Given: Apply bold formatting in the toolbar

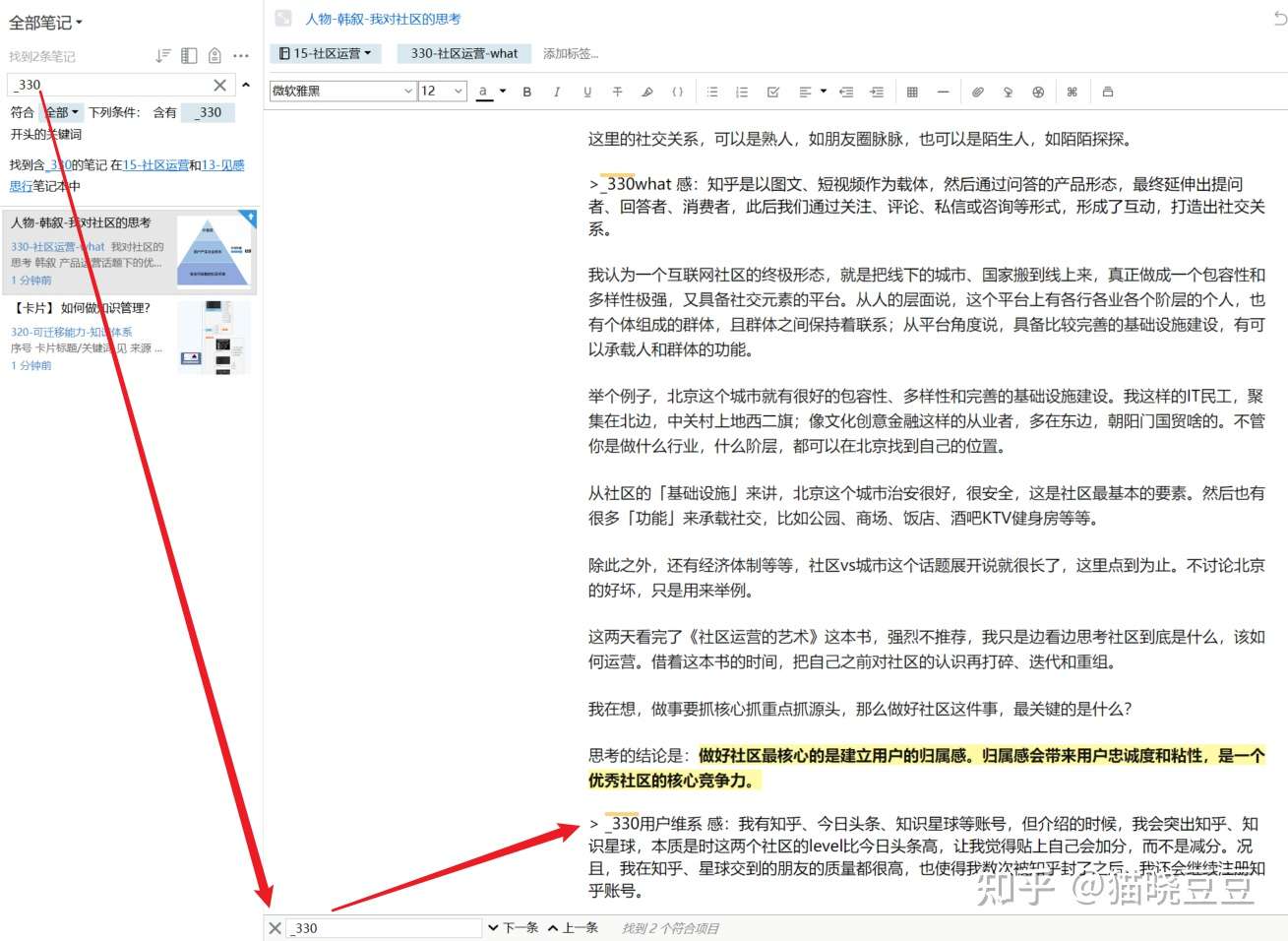Looking at the screenshot, I should tap(527, 91).
